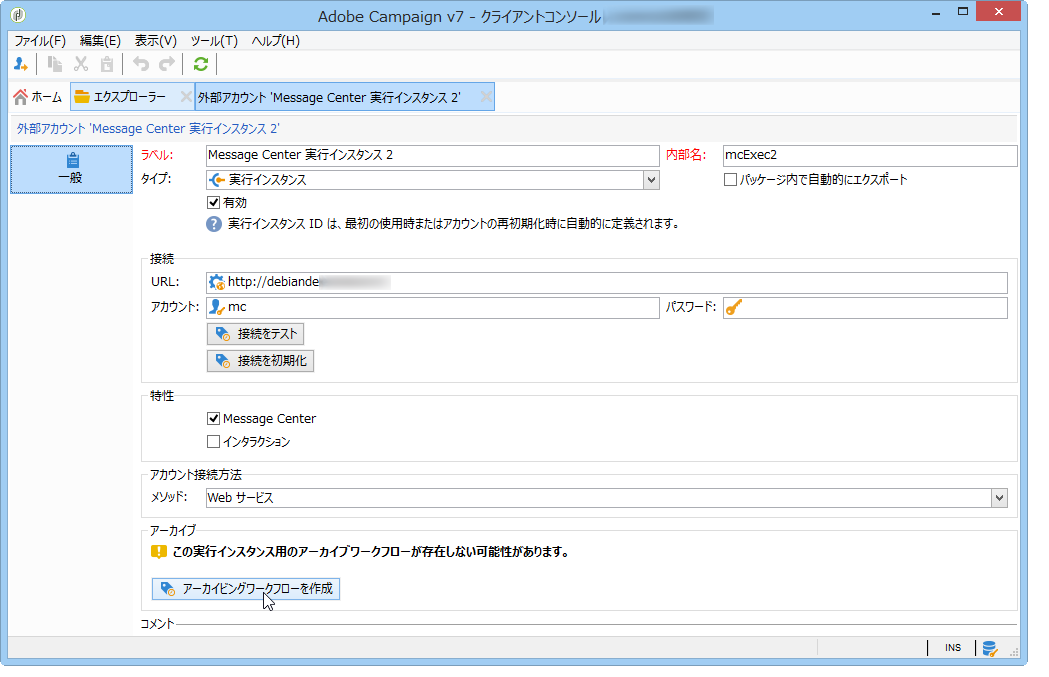
Task: Open the 編集(E) menu
Action: [x=100, y=41]
